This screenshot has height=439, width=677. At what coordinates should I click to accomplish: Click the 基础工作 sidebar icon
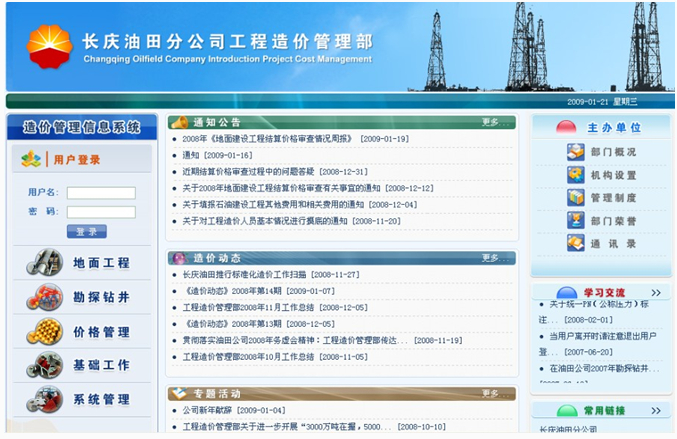tap(44, 365)
